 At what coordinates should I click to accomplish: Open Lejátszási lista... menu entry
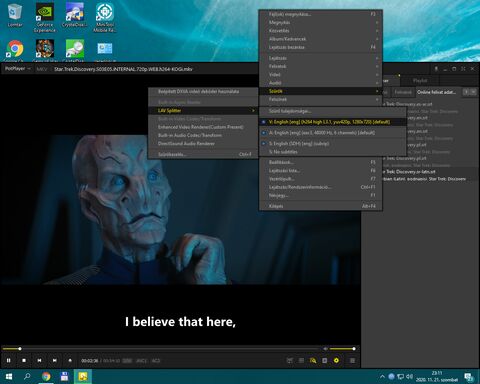pos(321,171)
